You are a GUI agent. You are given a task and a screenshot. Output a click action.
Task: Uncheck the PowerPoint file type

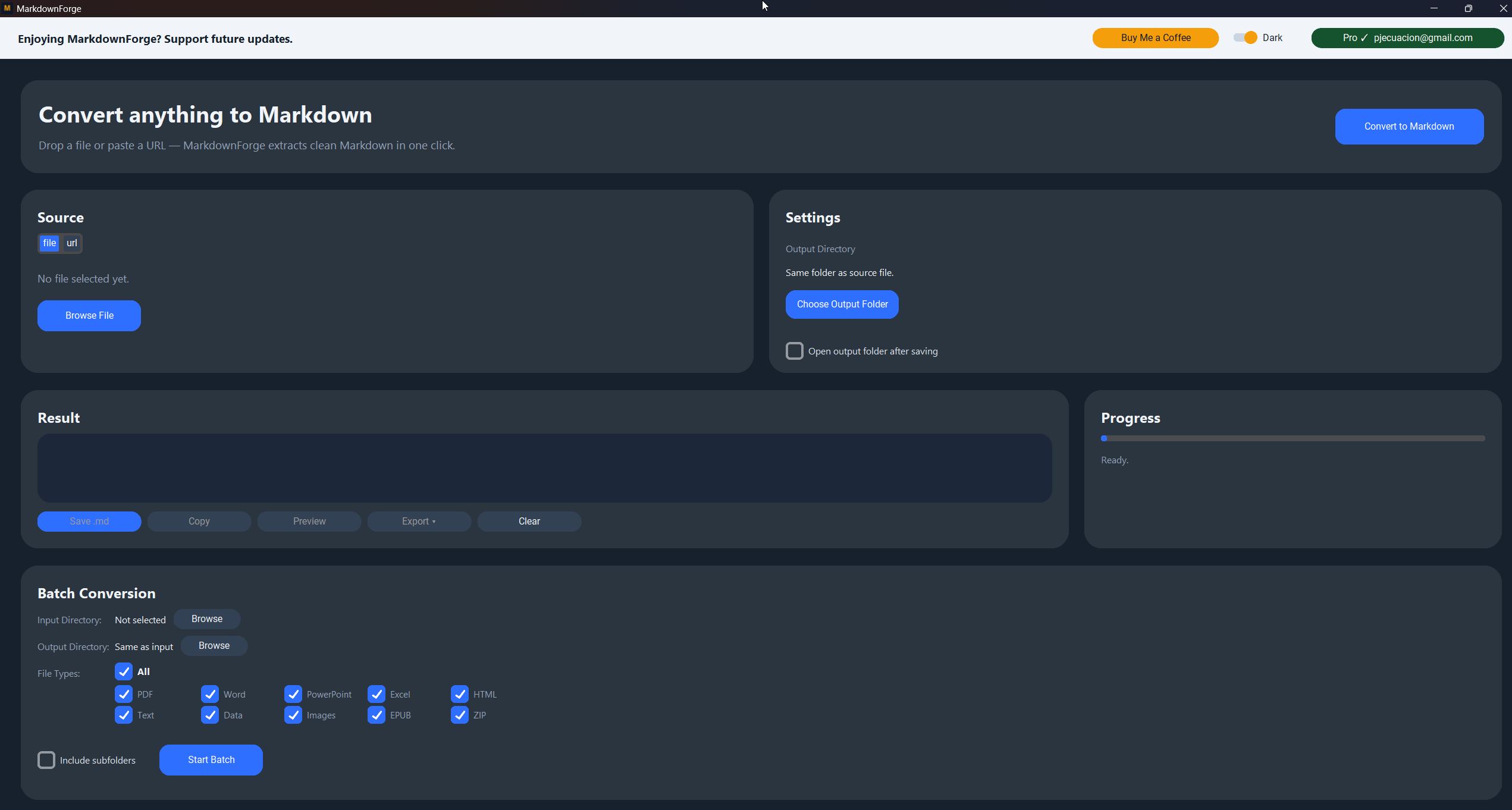tap(293, 694)
